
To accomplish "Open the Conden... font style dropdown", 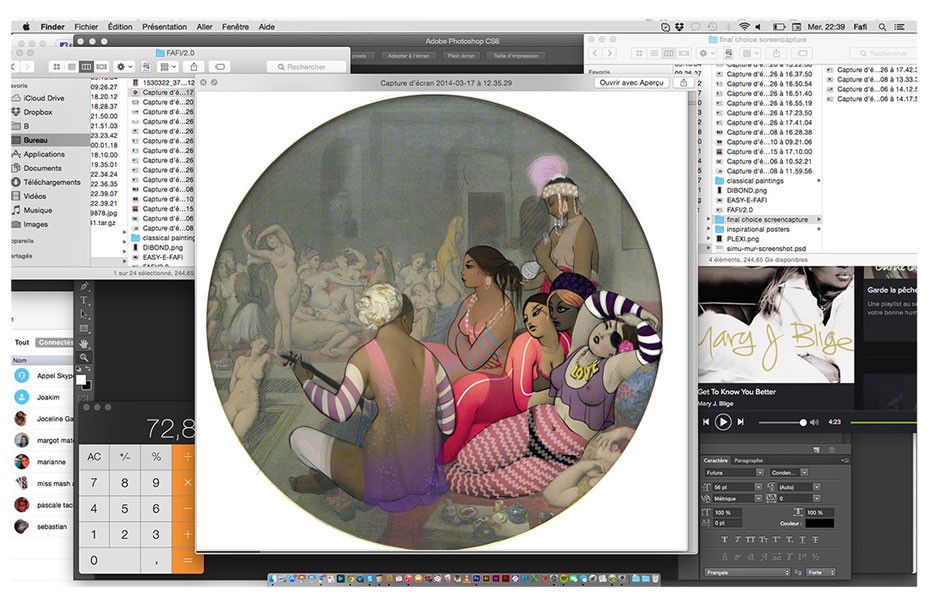I will (804, 473).
